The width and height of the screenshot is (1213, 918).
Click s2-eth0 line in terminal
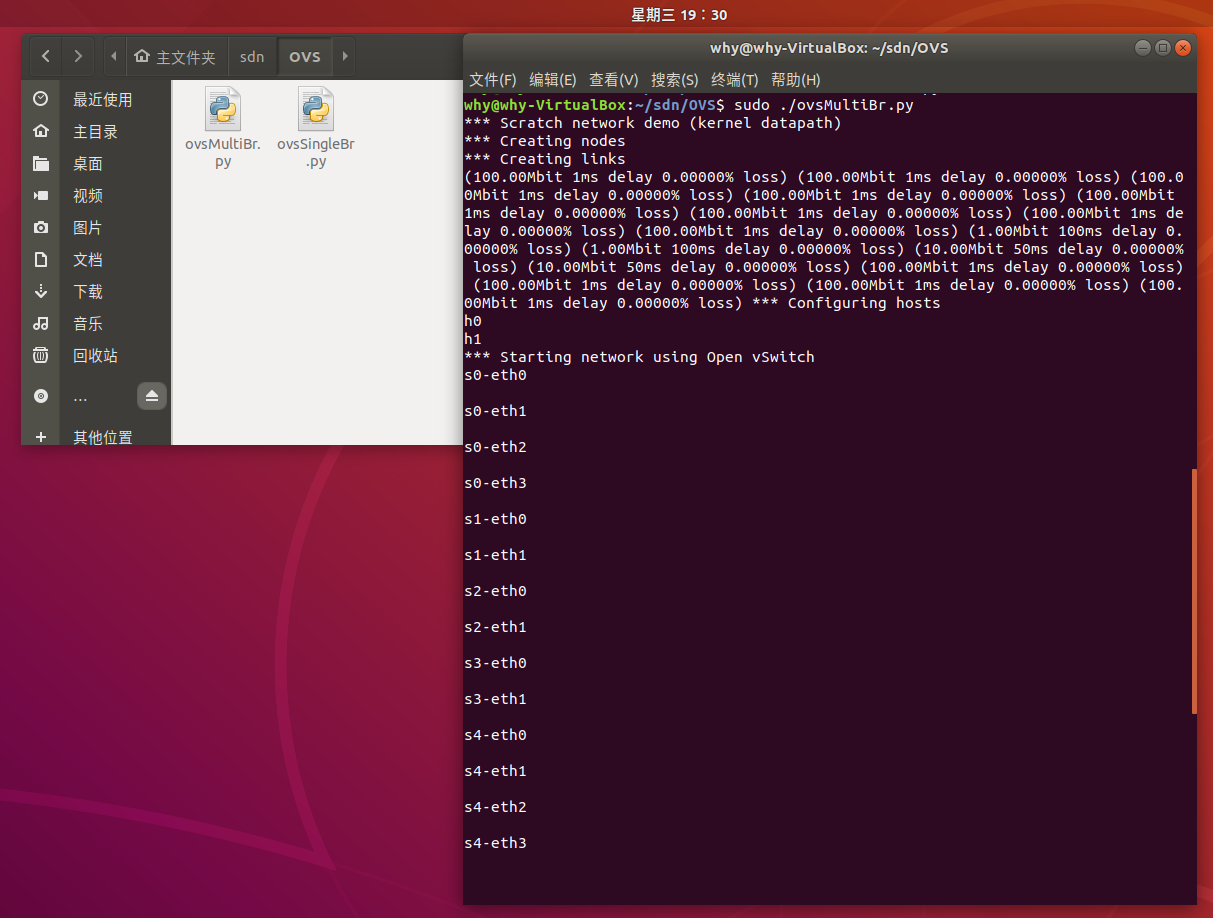click(x=496, y=591)
